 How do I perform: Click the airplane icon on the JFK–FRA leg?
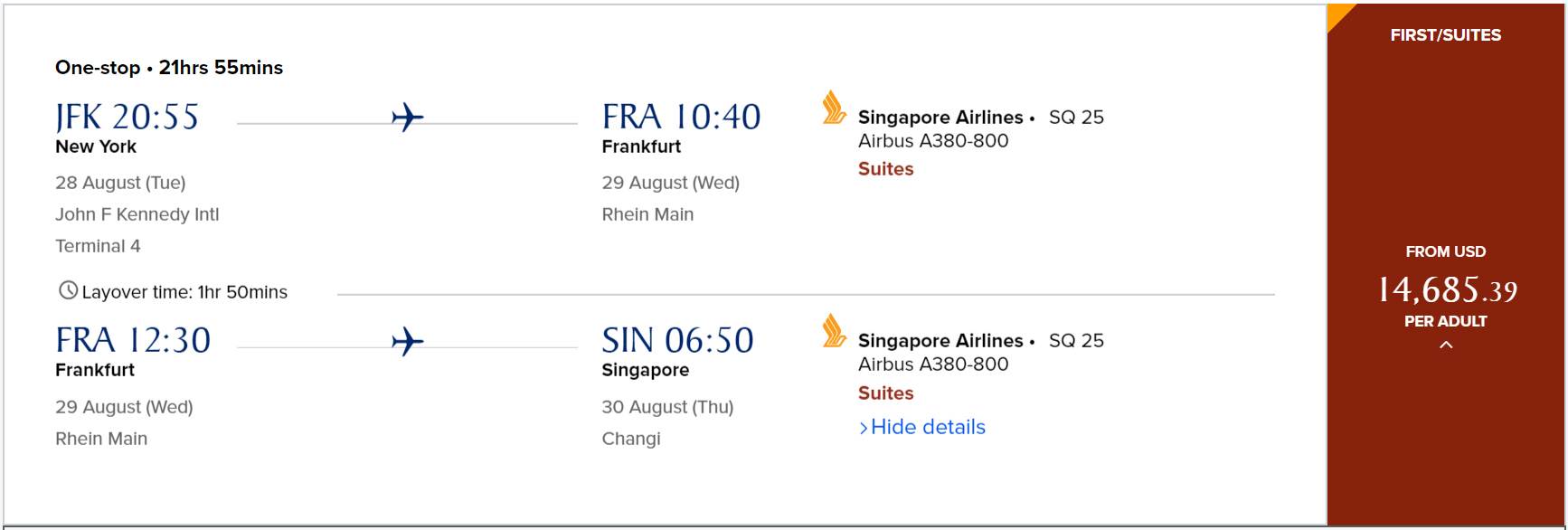[x=407, y=118]
